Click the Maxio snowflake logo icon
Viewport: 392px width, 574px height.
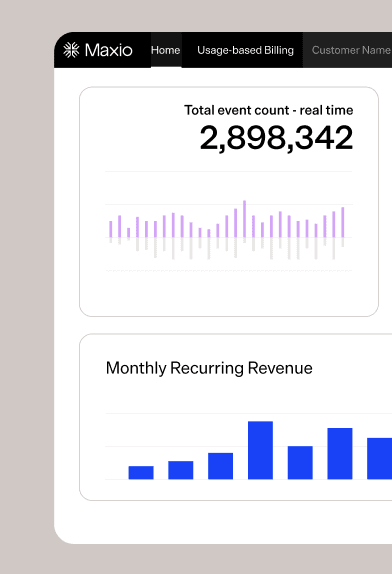tap(71, 50)
